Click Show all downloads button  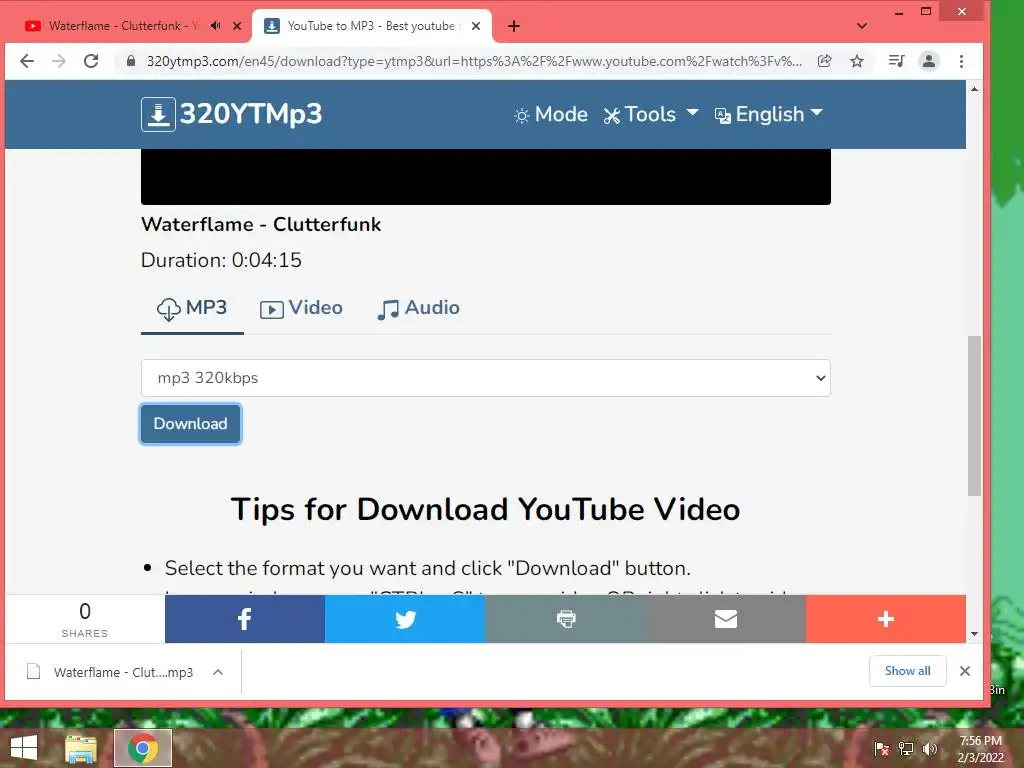point(907,671)
